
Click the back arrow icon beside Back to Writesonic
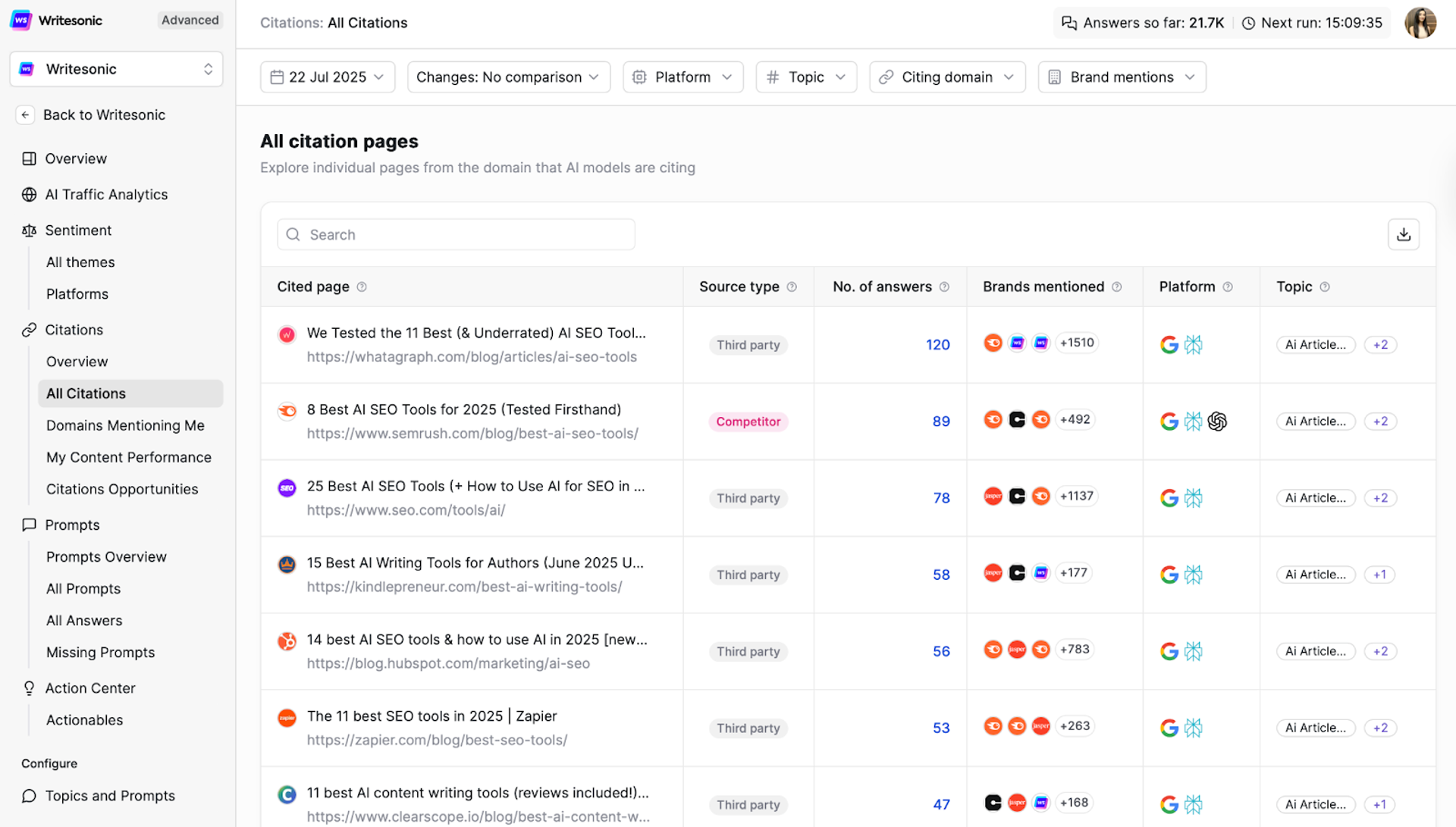click(x=25, y=114)
